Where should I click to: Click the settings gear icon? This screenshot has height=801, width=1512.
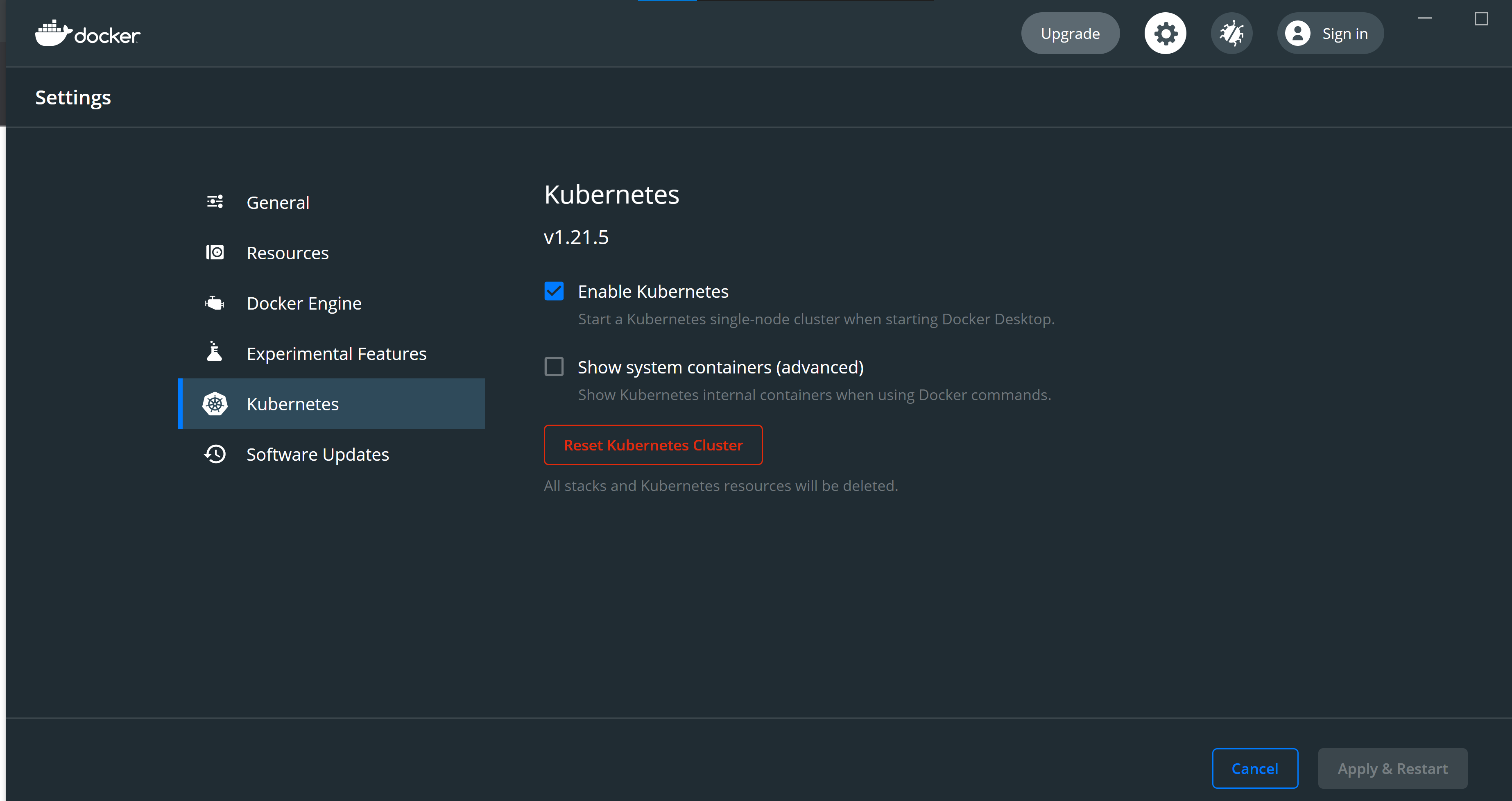(1165, 34)
